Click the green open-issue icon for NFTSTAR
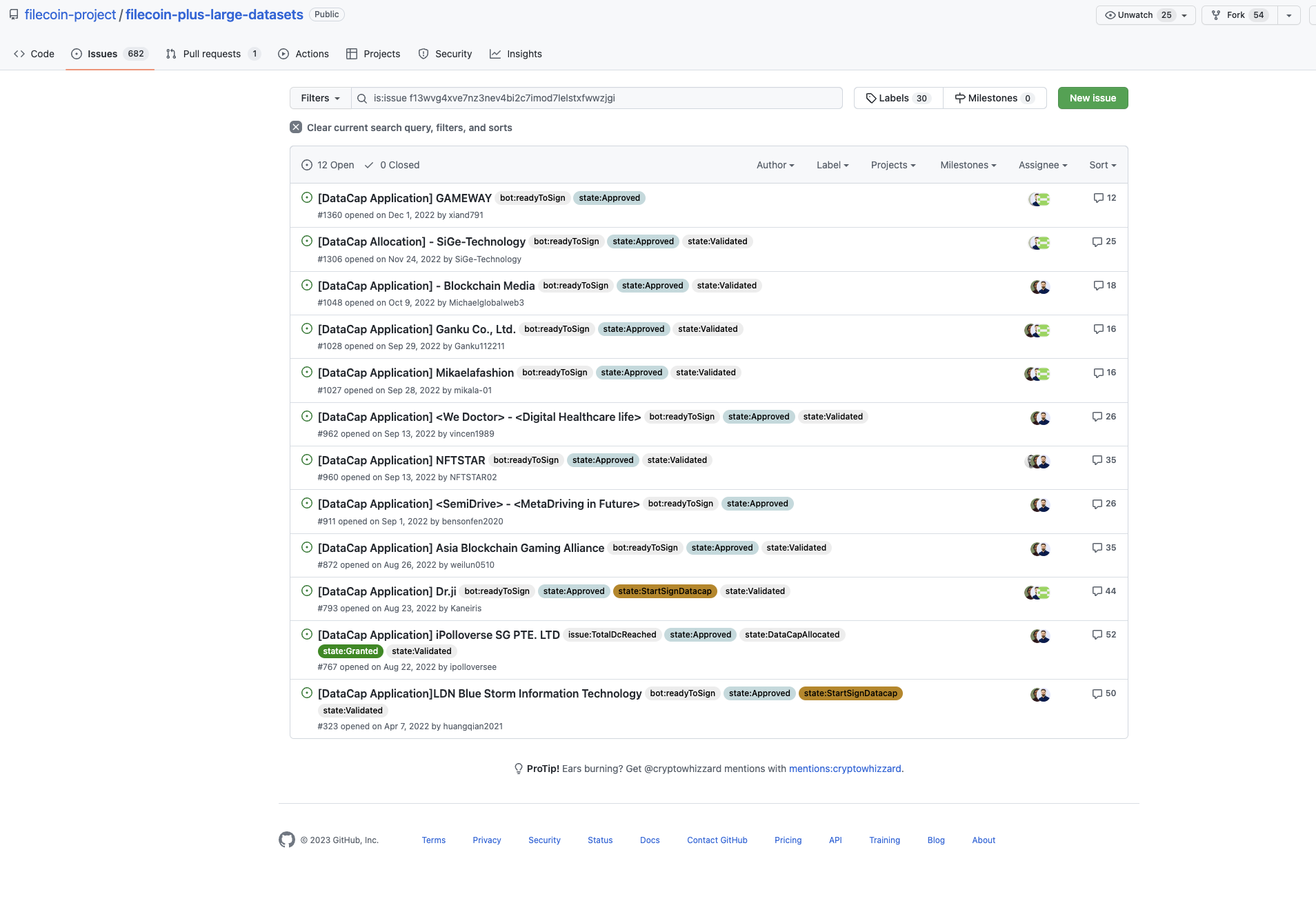Screen dimensions: 1316x899 pos(306,460)
